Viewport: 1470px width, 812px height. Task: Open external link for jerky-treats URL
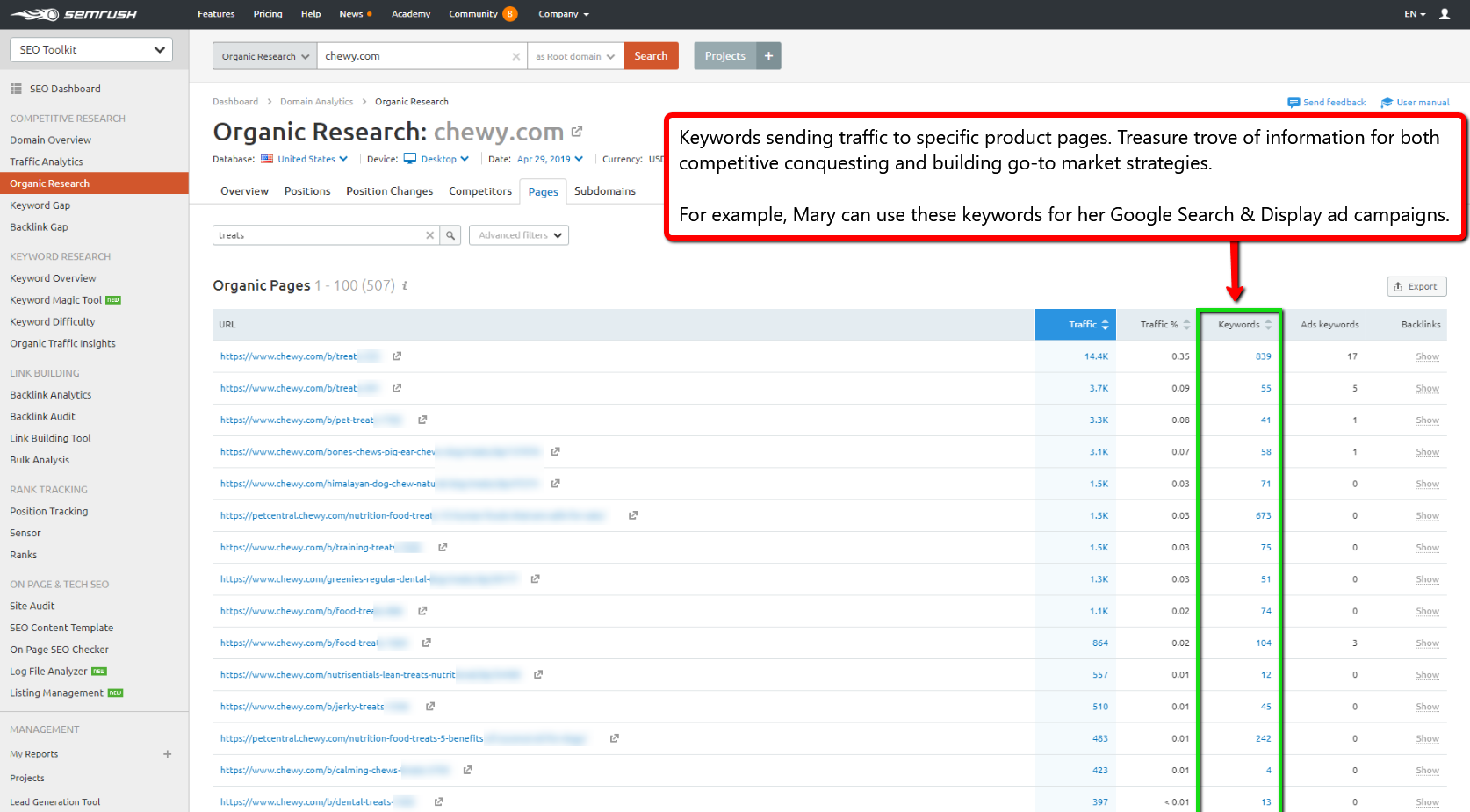(x=430, y=707)
